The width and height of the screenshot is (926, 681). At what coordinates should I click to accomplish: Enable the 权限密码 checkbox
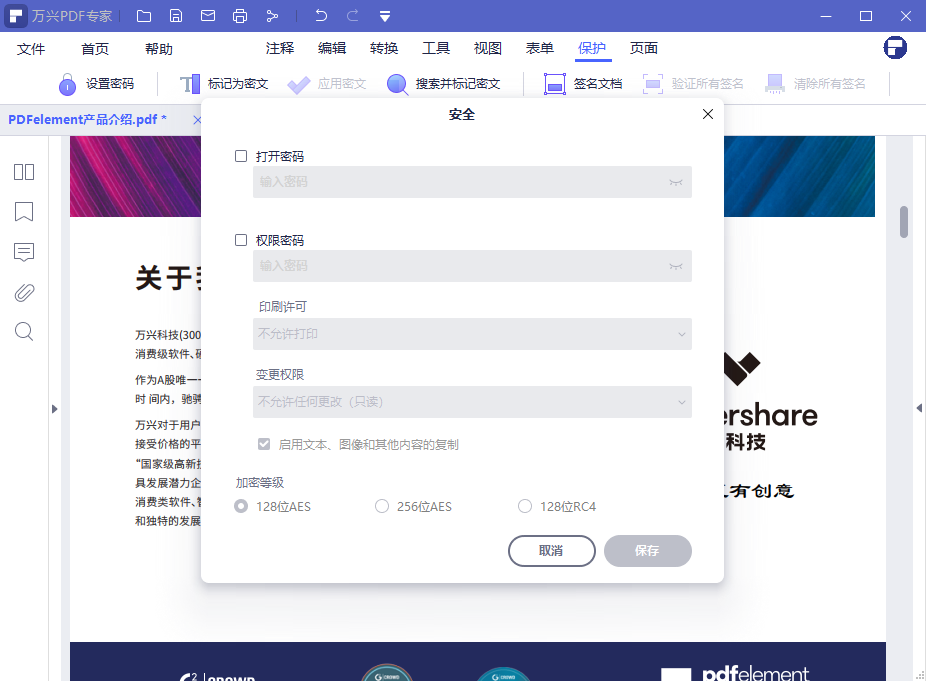(241, 240)
